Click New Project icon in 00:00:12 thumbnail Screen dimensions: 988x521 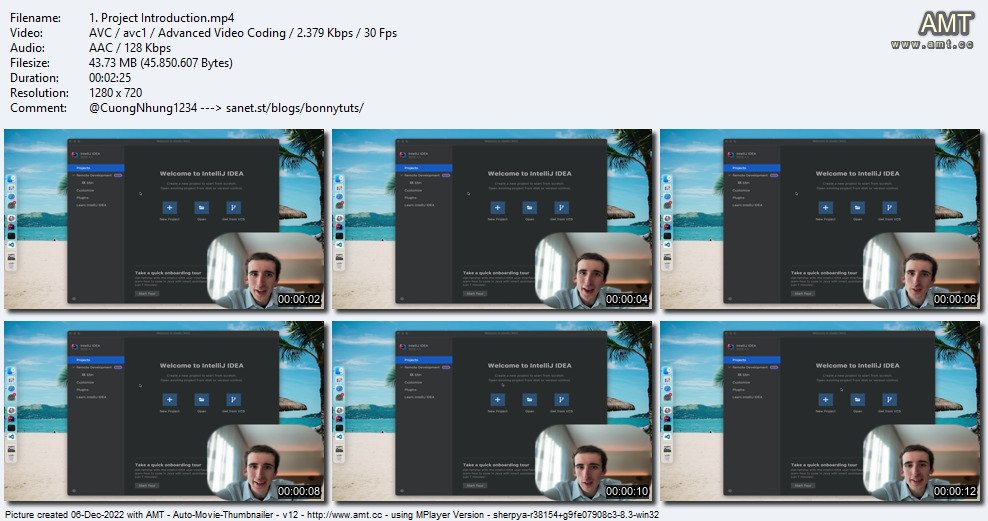[825, 399]
